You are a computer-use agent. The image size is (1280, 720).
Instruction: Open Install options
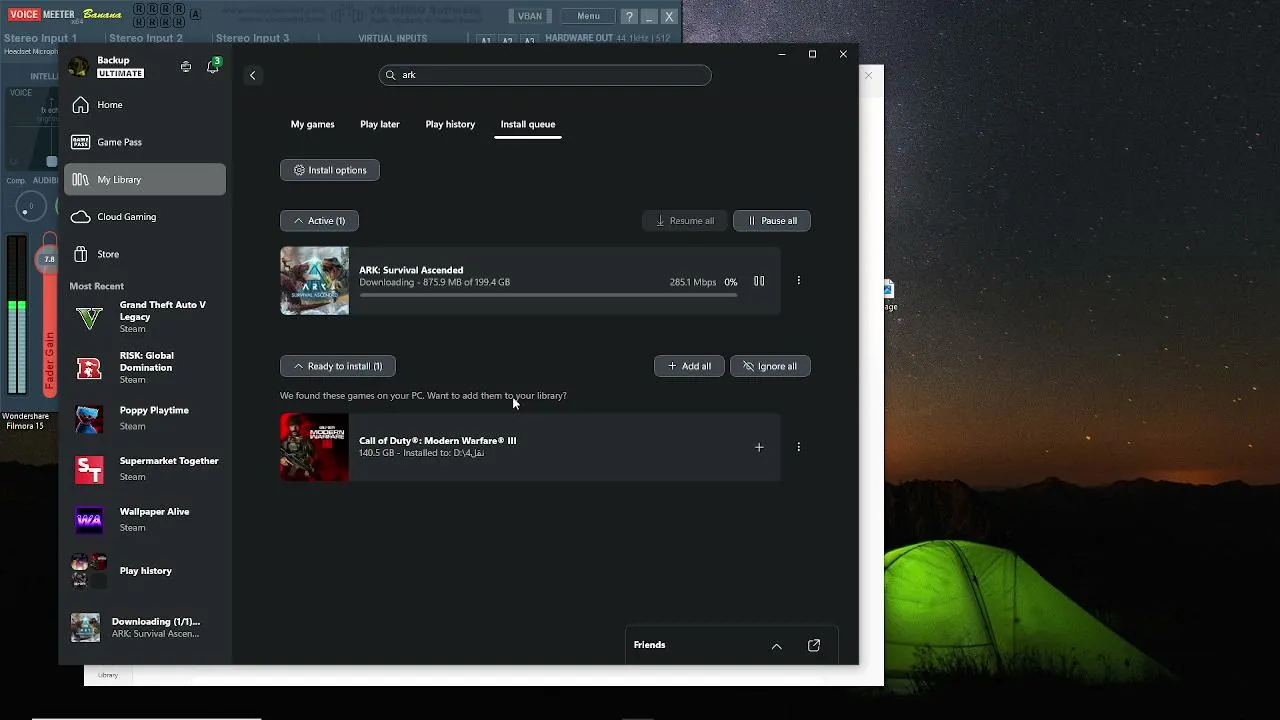pyautogui.click(x=330, y=170)
